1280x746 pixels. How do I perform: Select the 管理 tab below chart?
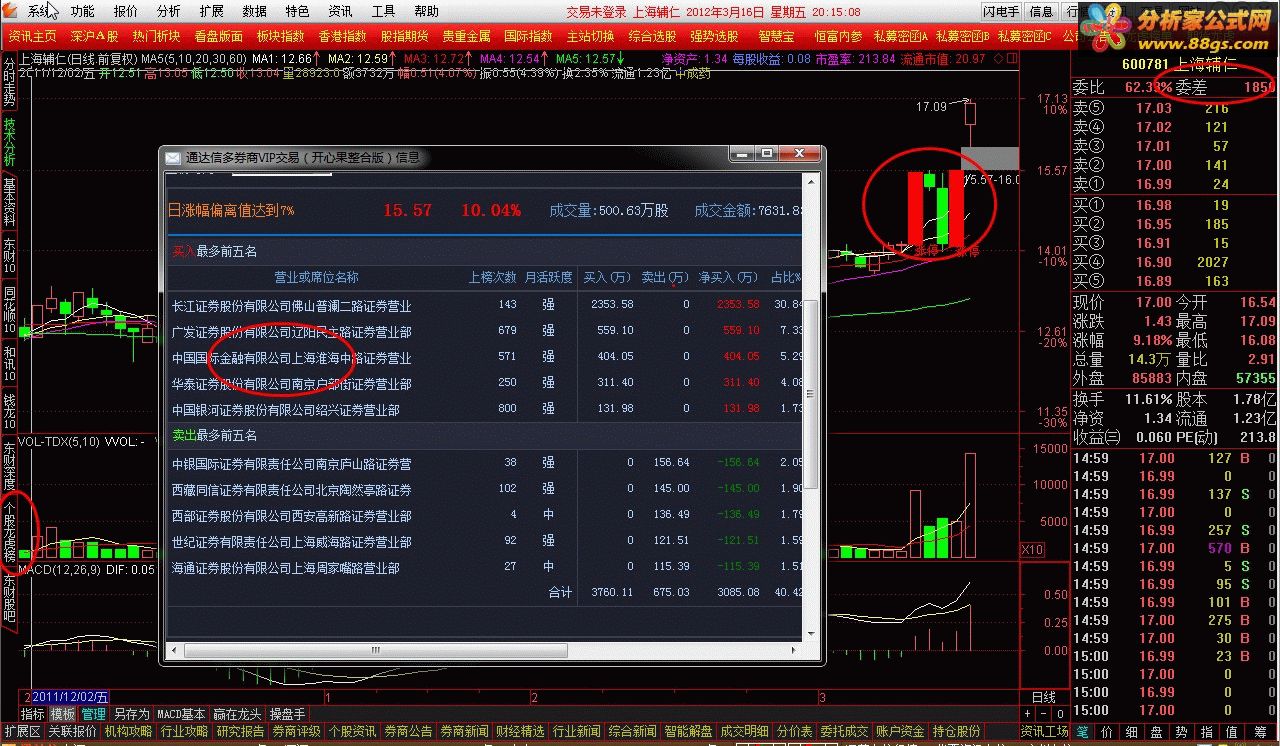pos(93,714)
